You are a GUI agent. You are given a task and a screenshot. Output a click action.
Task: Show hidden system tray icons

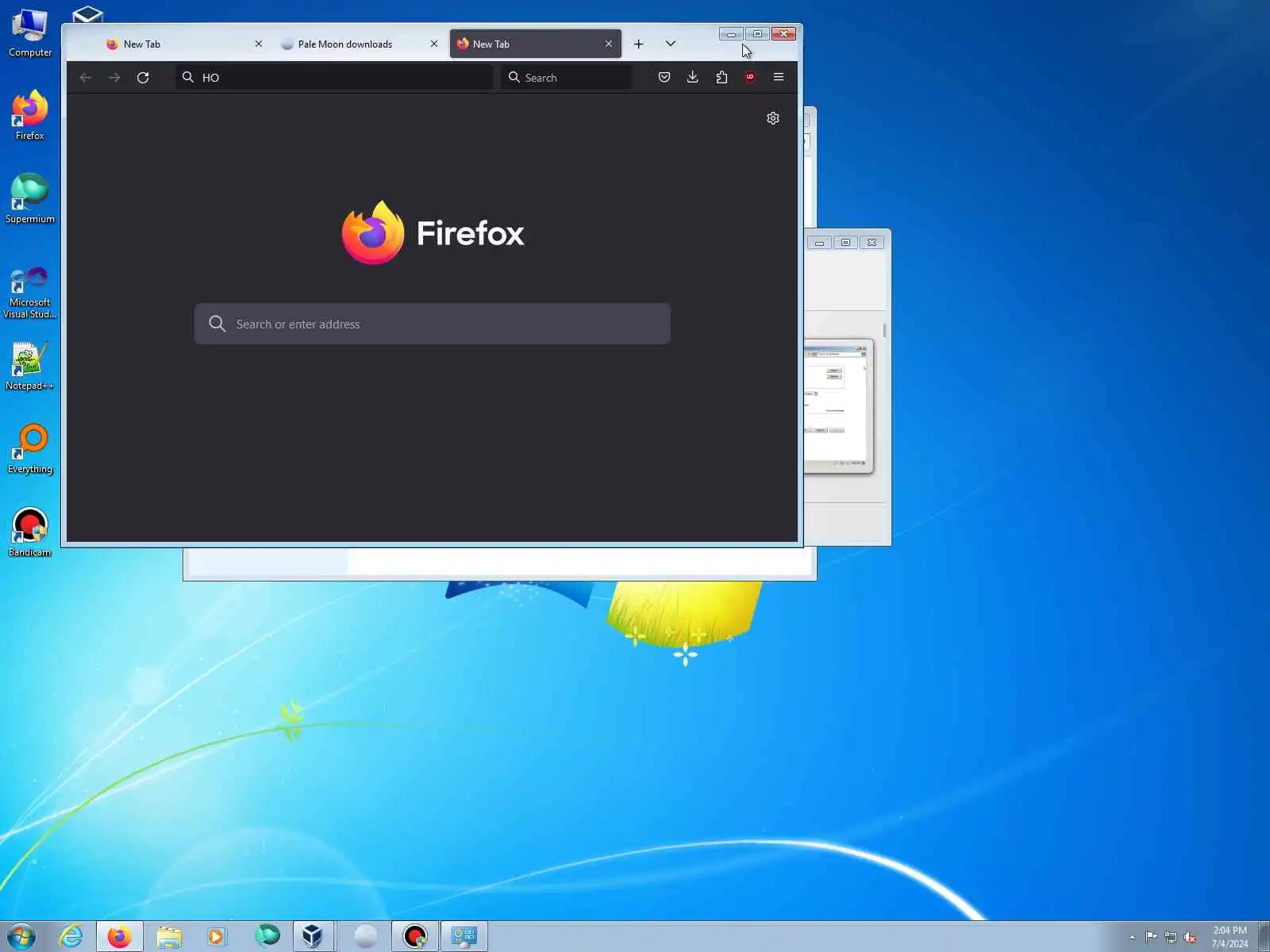[x=1133, y=937]
